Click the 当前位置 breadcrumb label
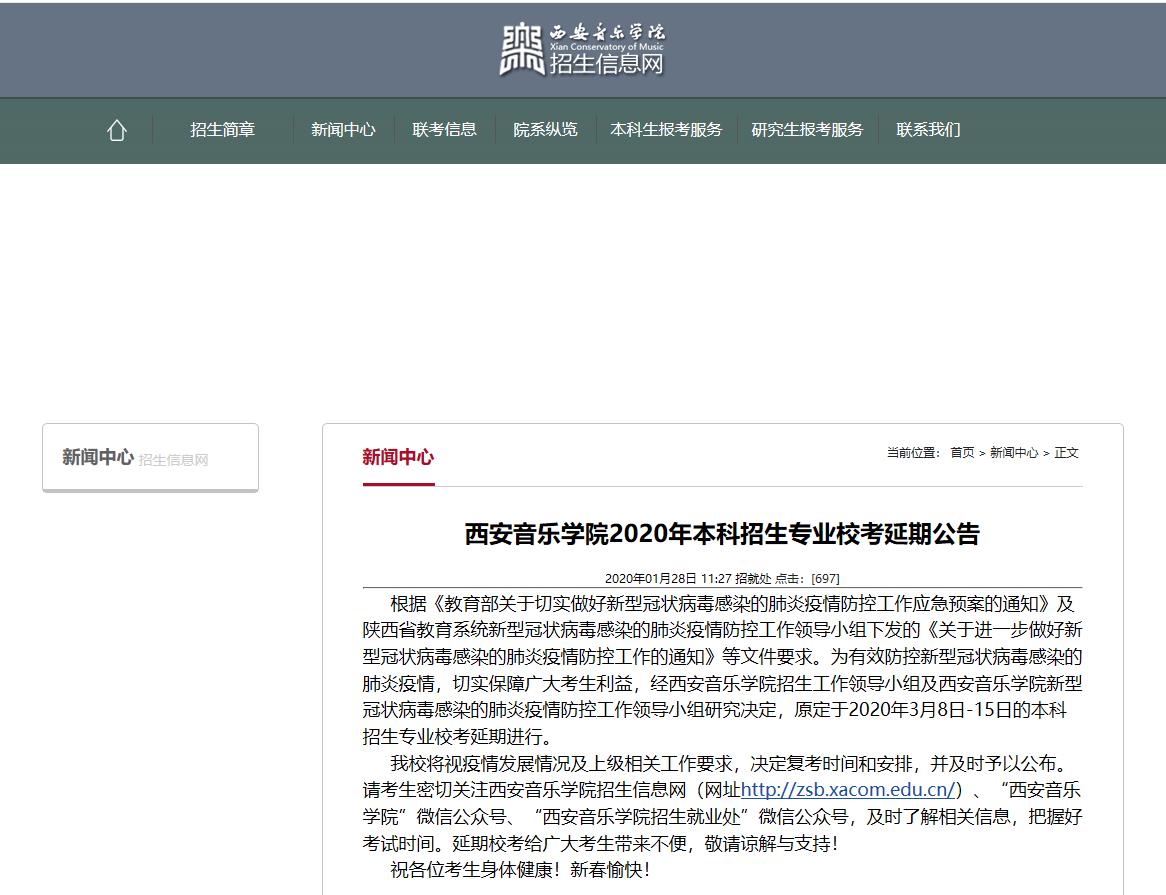Screen dimensions: 1166x895 click(x=913, y=453)
